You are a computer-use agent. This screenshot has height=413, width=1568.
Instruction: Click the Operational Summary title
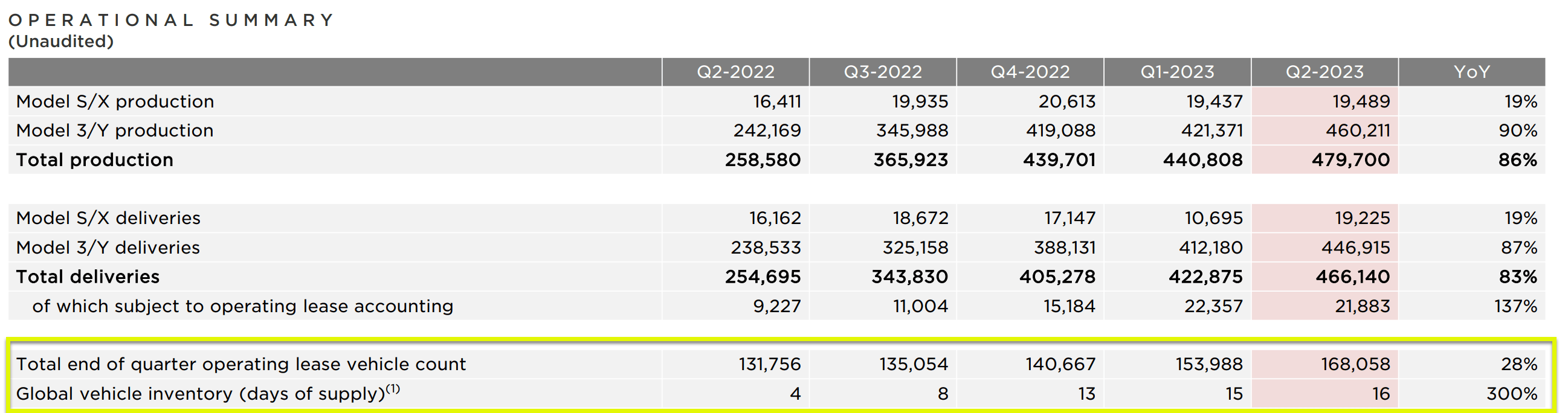click(x=172, y=20)
